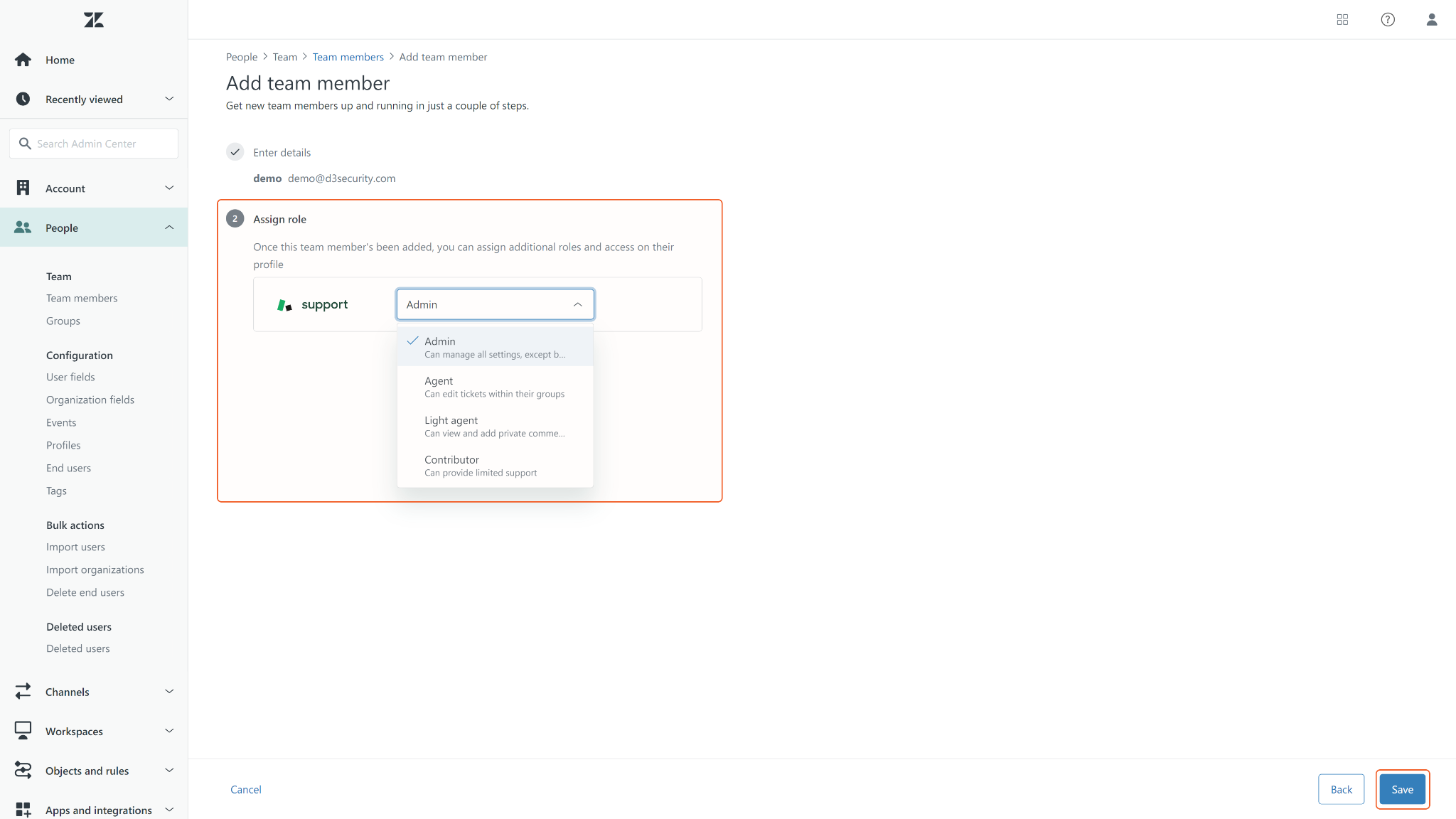Collapse the People sidebar section
Image resolution: width=1456 pixels, height=819 pixels.
pos(169,227)
